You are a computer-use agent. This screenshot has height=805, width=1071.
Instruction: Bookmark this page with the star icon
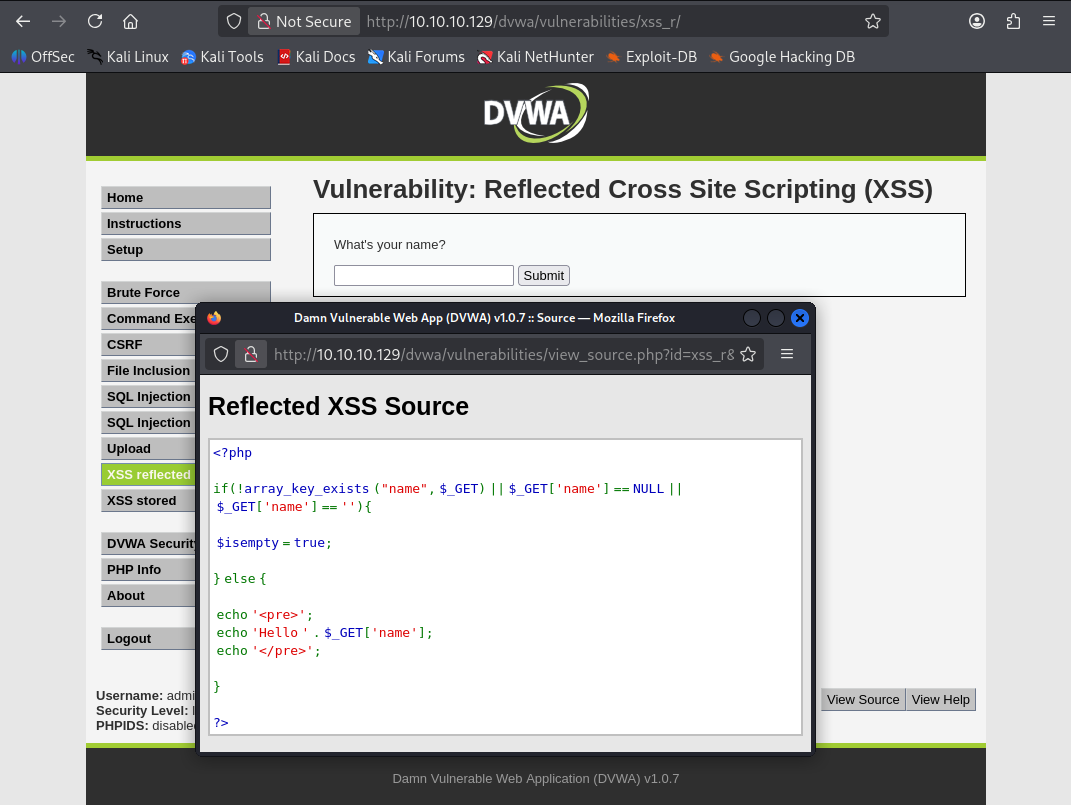(x=872, y=21)
